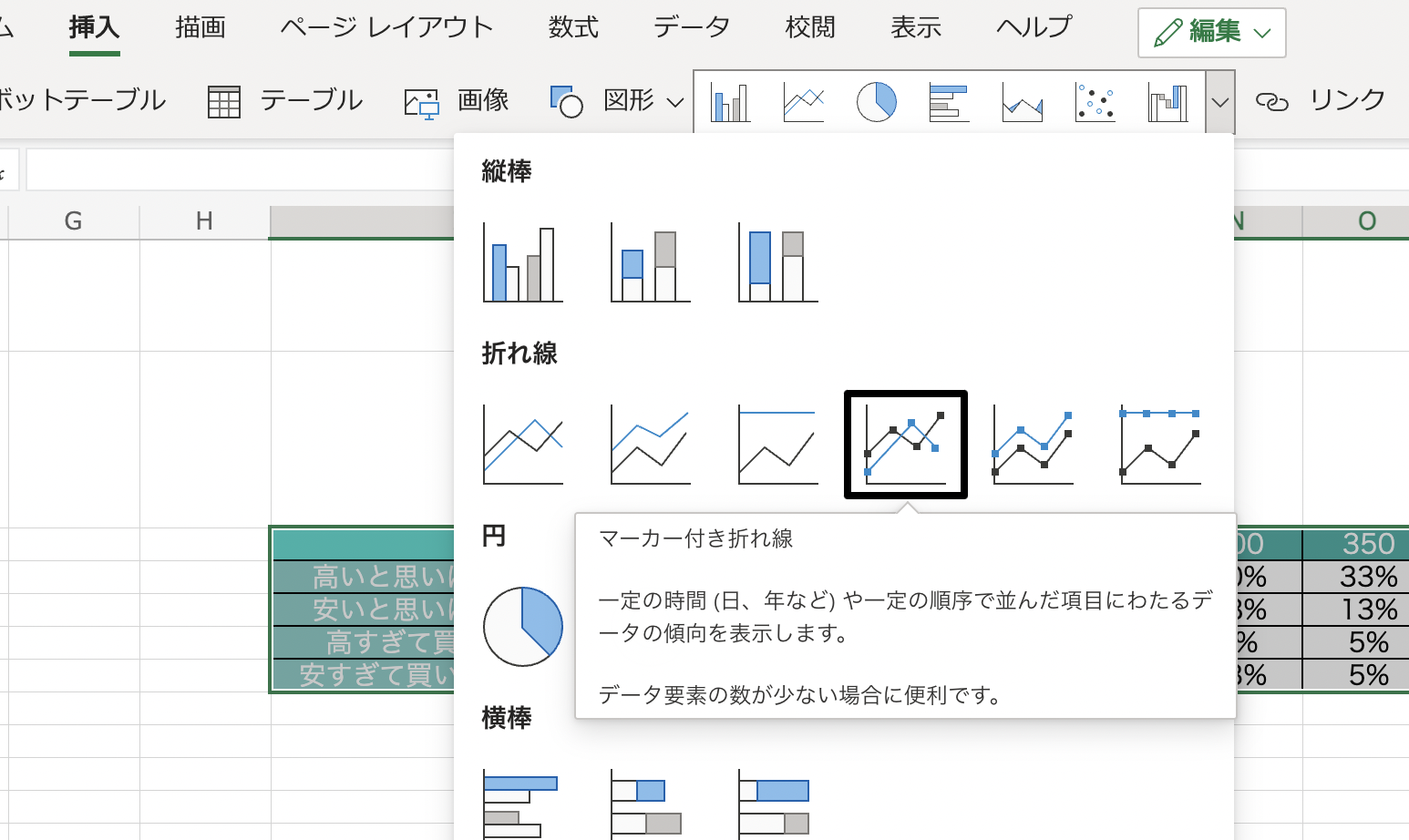Image resolution: width=1409 pixels, height=840 pixels.
Task: Click column O cell showing 13%
Action: tap(1356, 610)
